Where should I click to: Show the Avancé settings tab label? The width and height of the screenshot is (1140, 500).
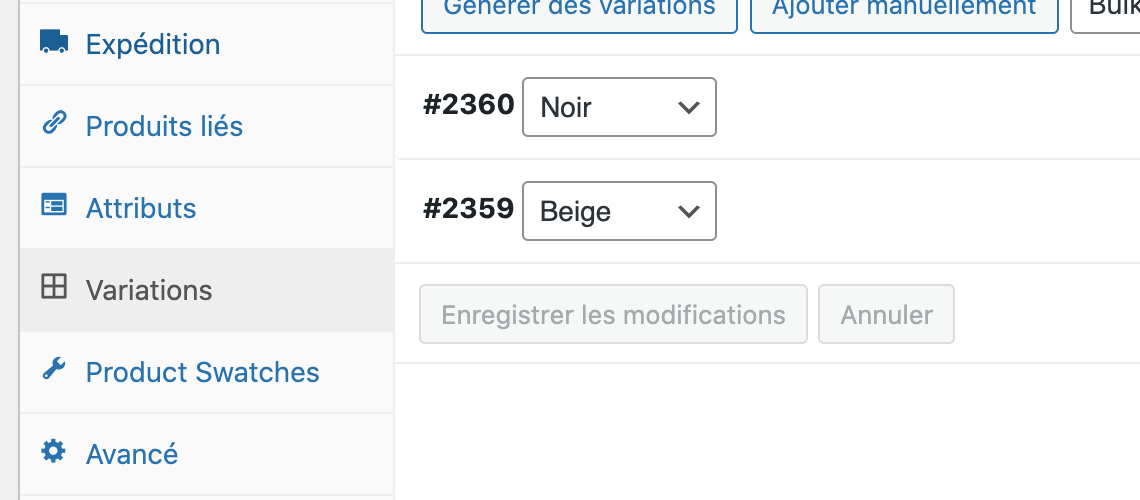click(x=132, y=454)
